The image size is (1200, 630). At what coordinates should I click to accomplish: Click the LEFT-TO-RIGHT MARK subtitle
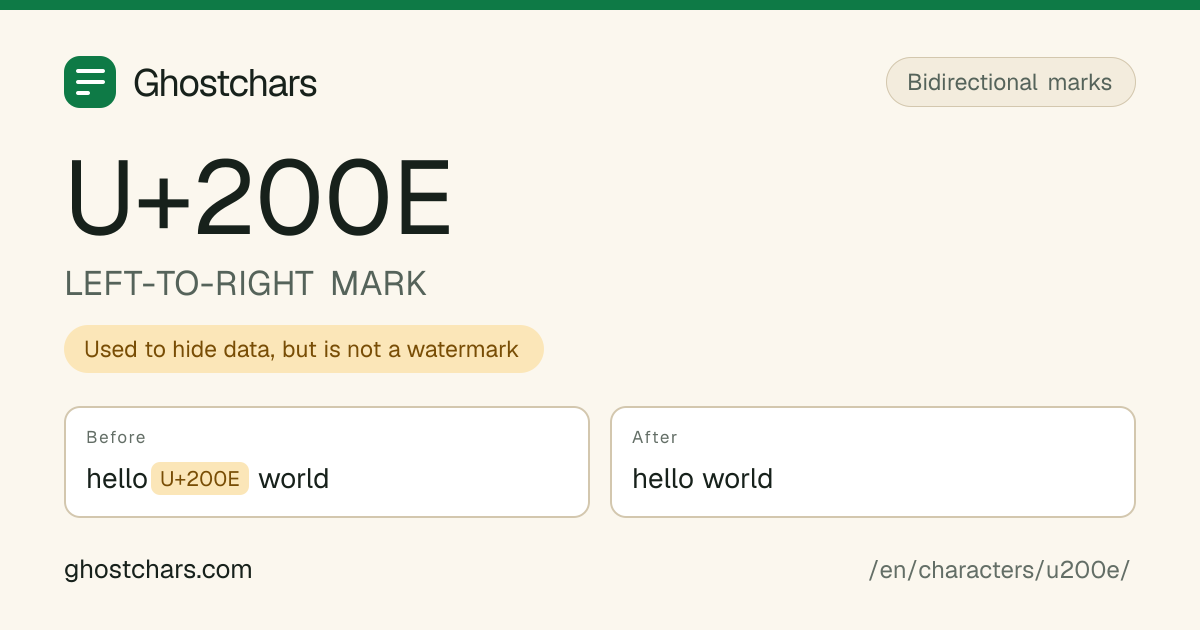click(x=246, y=284)
